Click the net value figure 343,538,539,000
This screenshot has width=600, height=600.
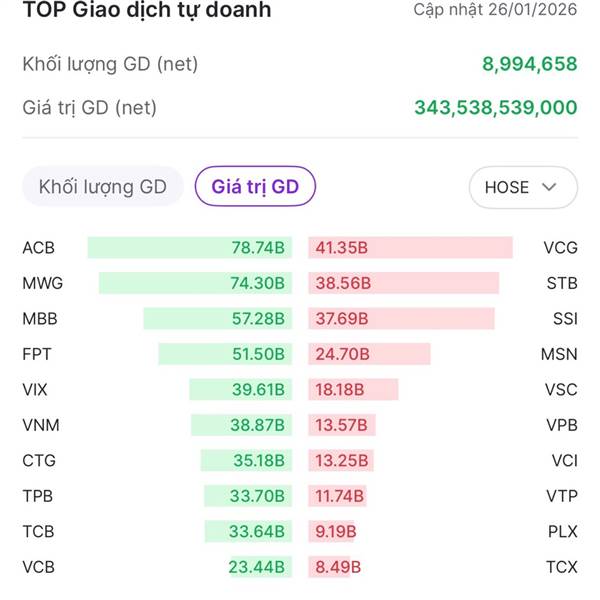[495, 107]
